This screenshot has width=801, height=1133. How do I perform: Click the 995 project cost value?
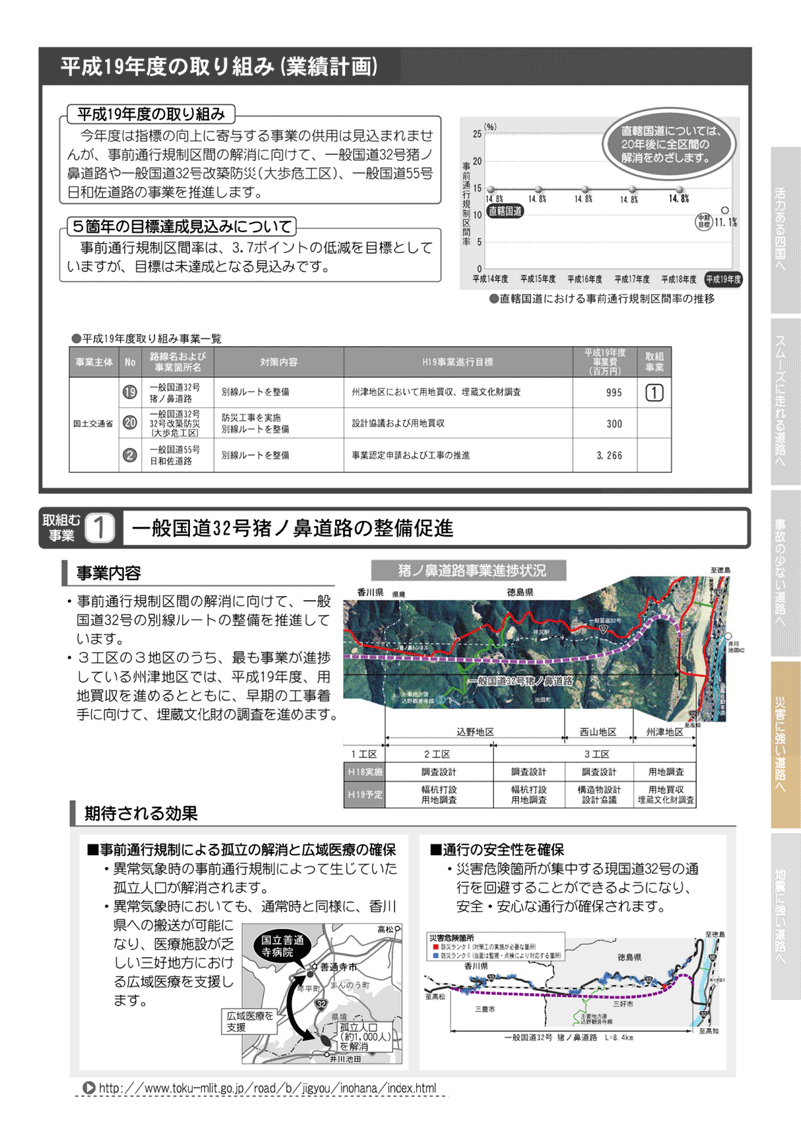click(614, 392)
